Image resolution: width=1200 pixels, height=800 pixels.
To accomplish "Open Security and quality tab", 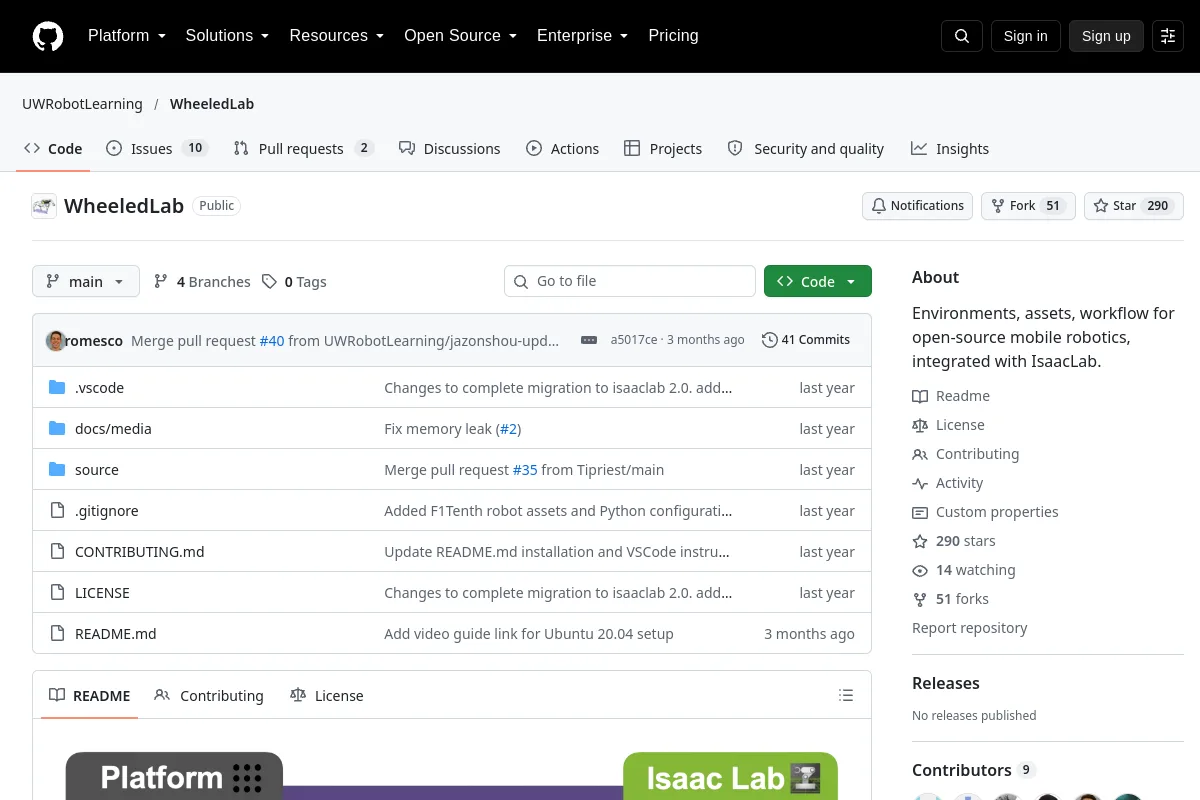I will click(806, 149).
